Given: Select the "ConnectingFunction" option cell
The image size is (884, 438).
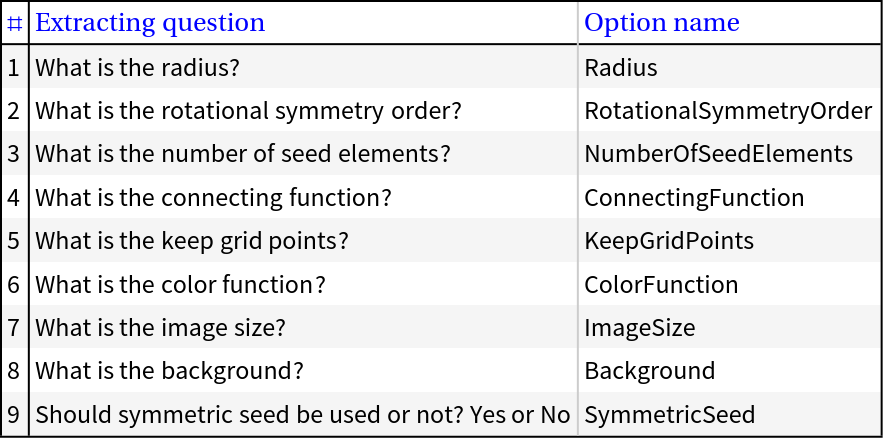Looking at the screenshot, I should (694, 198).
